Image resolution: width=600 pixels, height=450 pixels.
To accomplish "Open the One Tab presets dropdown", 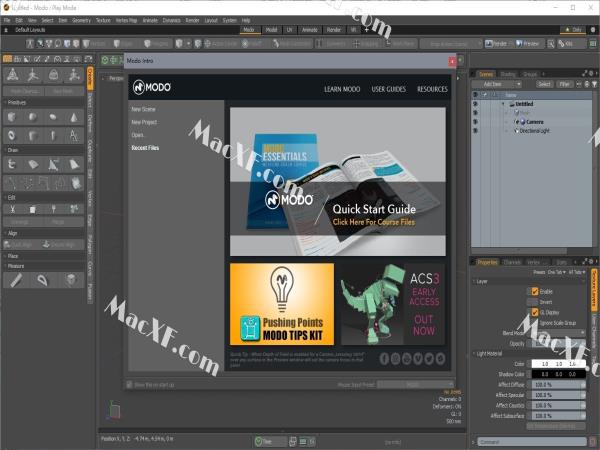I will tap(557, 272).
